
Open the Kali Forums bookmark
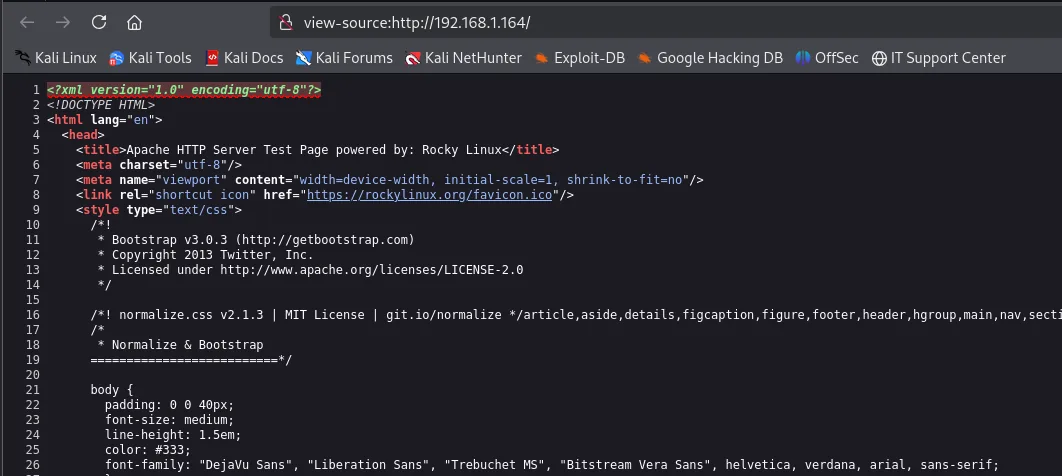[x=344, y=58]
